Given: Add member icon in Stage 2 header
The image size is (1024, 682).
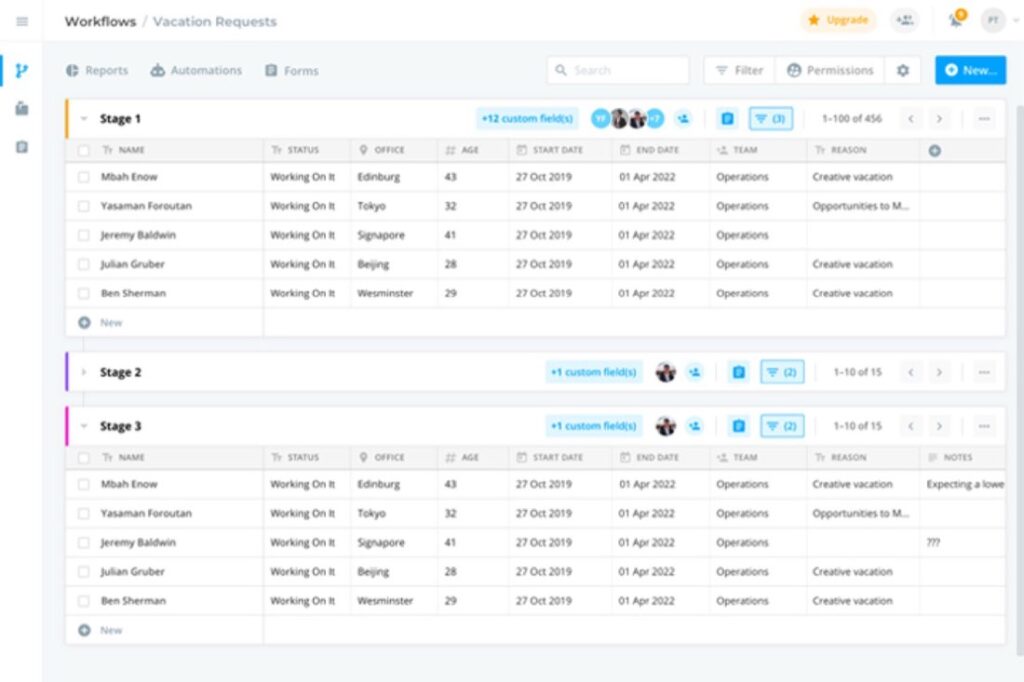Looking at the screenshot, I should point(695,372).
